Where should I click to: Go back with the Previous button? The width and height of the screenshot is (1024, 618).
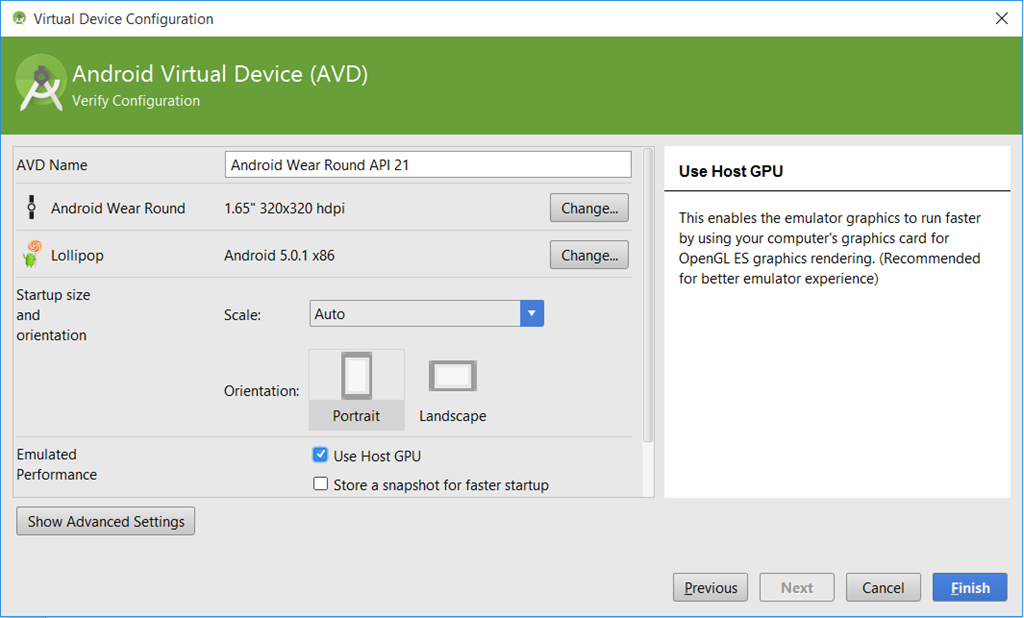click(711, 587)
